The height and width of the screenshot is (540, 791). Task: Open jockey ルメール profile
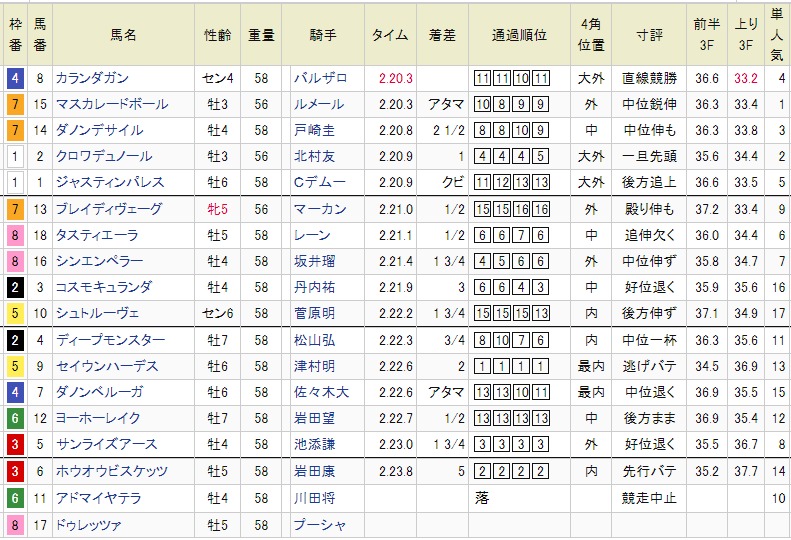318,104
